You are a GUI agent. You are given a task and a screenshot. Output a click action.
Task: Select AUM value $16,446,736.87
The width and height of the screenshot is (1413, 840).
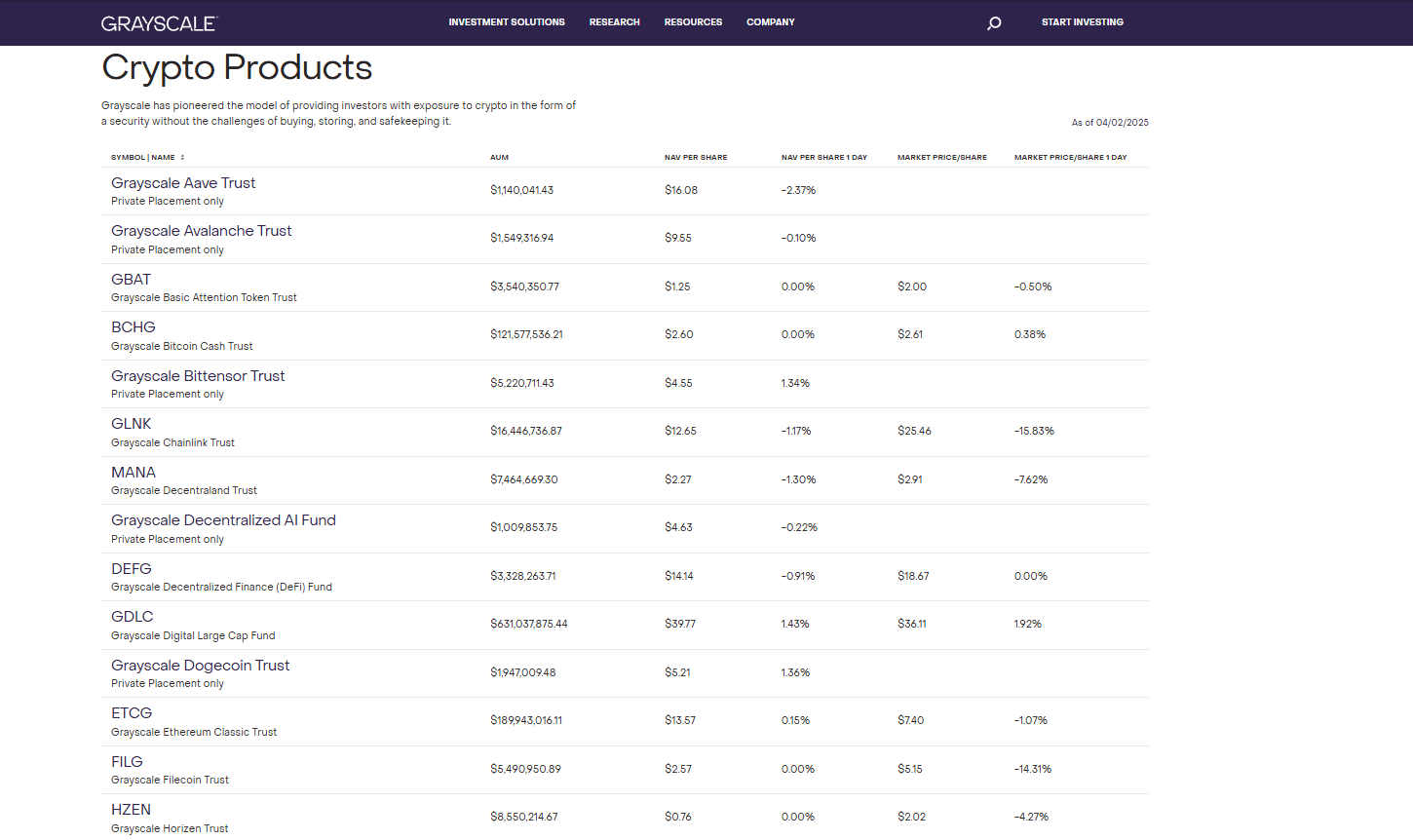click(x=526, y=431)
